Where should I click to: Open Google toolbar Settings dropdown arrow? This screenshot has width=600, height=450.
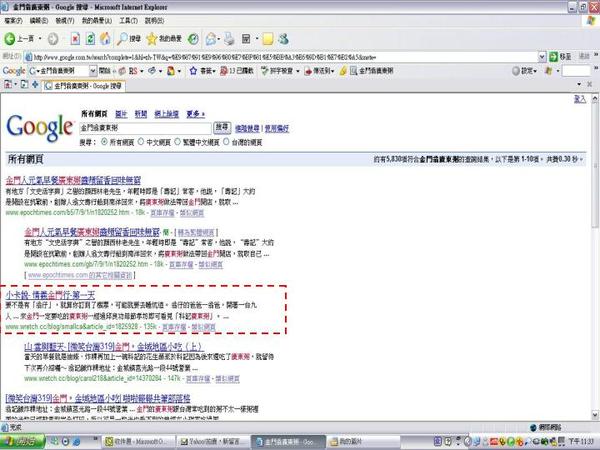535,71
